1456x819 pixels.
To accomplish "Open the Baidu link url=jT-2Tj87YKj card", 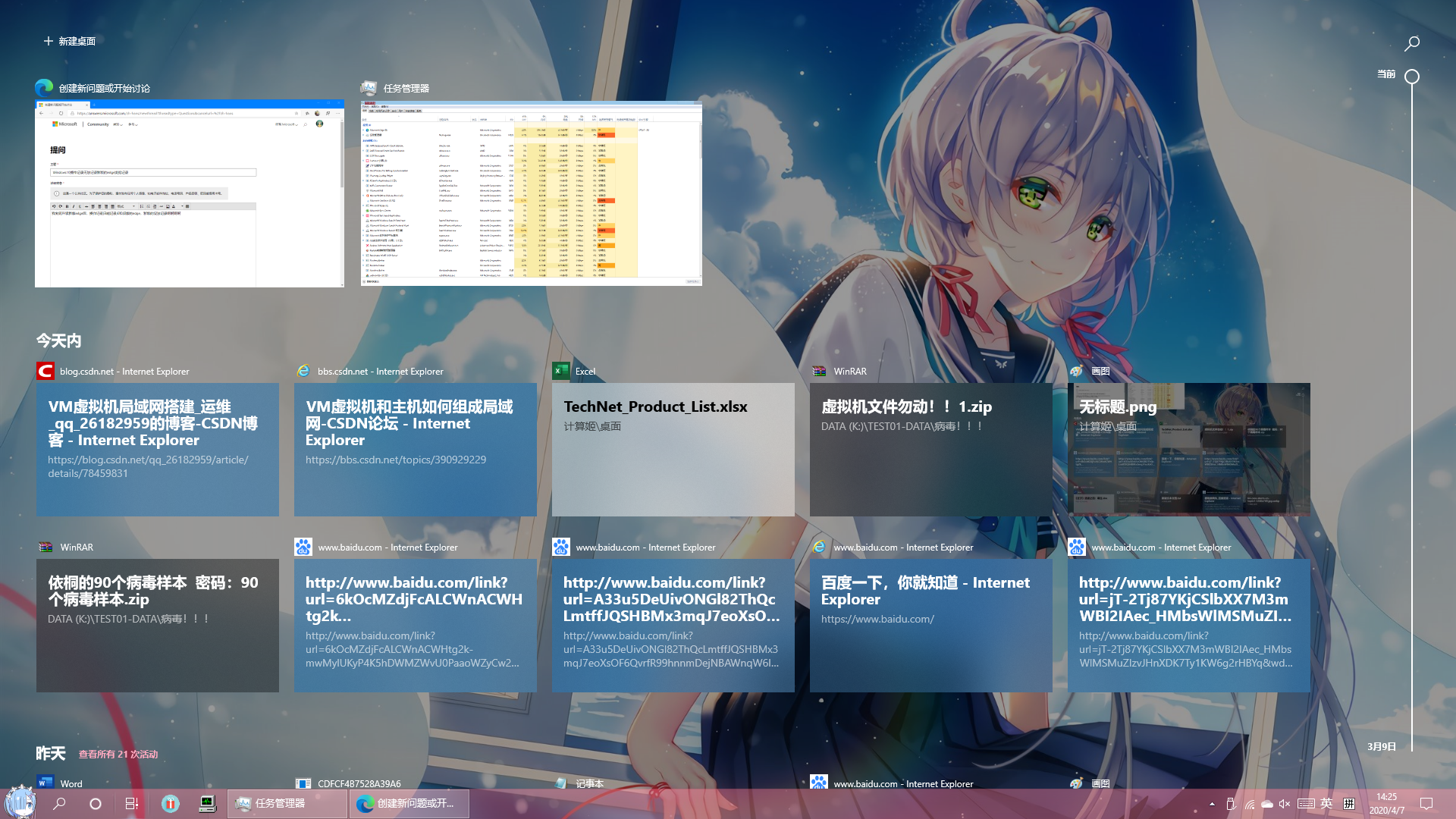I will click(x=1189, y=626).
